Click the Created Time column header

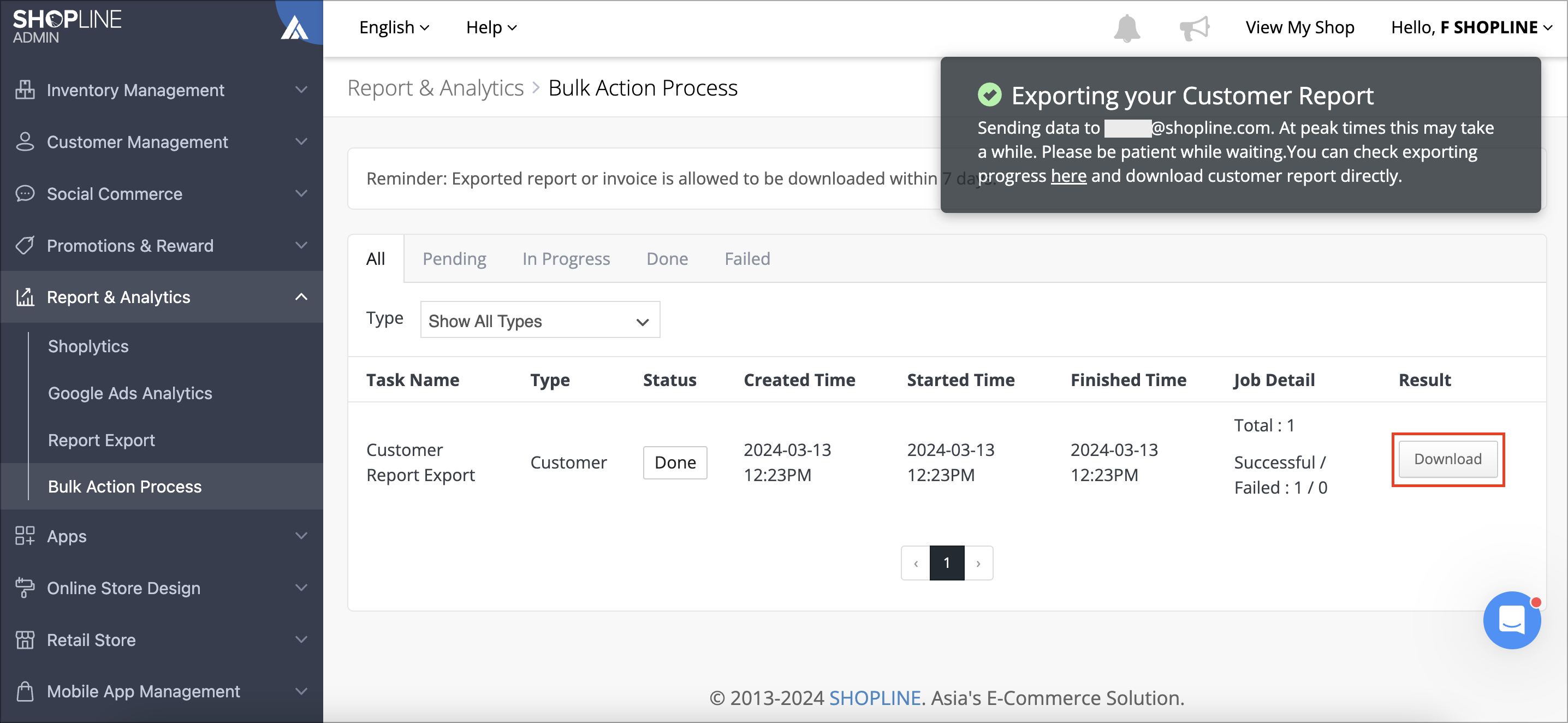(x=799, y=380)
